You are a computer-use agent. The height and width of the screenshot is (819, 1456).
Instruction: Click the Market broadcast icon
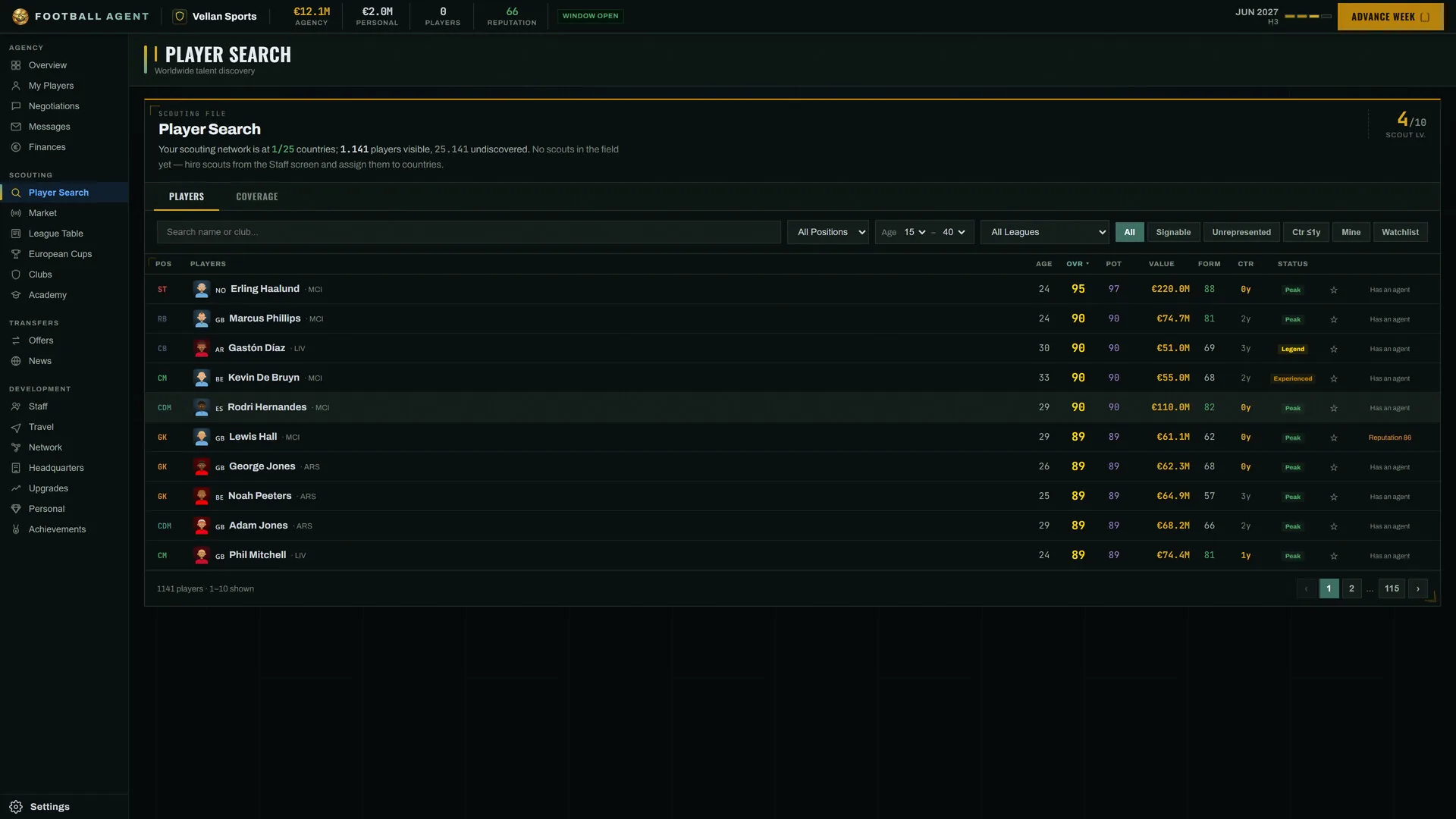coord(16,213)
